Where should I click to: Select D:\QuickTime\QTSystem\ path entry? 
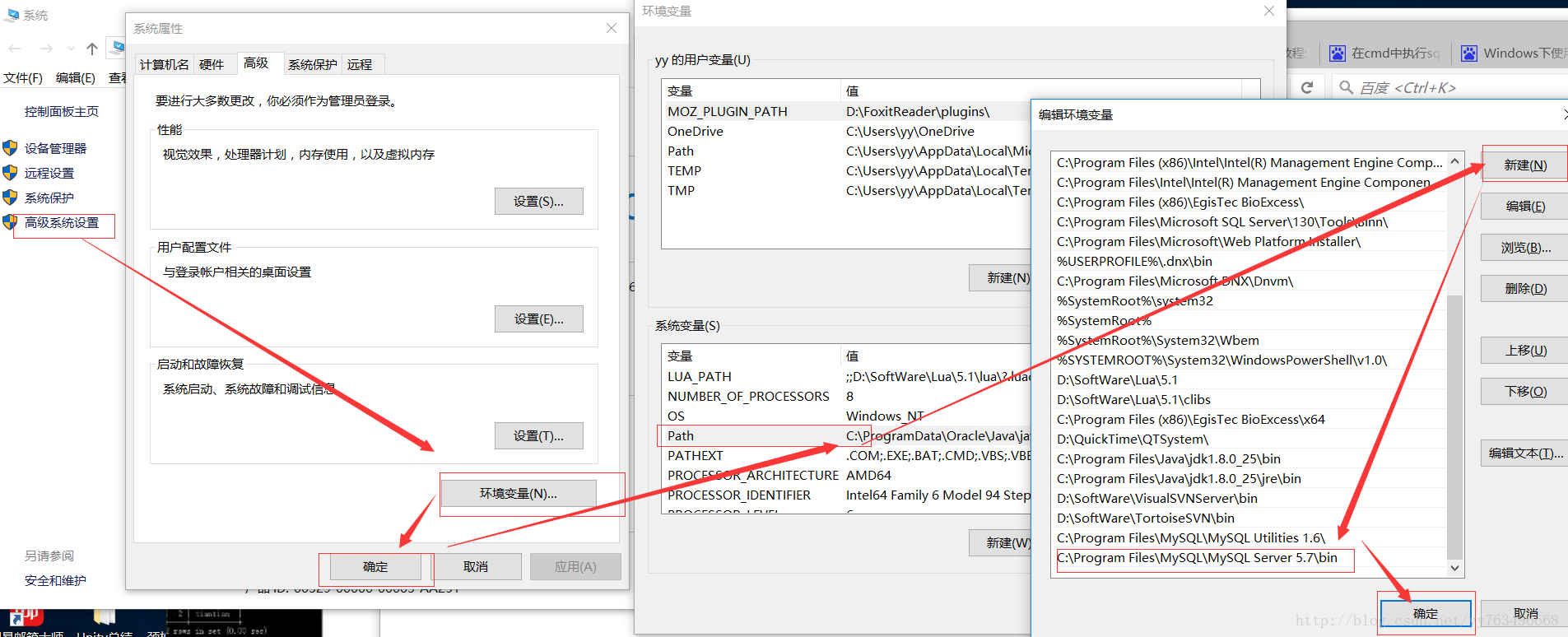point(1249,439)
